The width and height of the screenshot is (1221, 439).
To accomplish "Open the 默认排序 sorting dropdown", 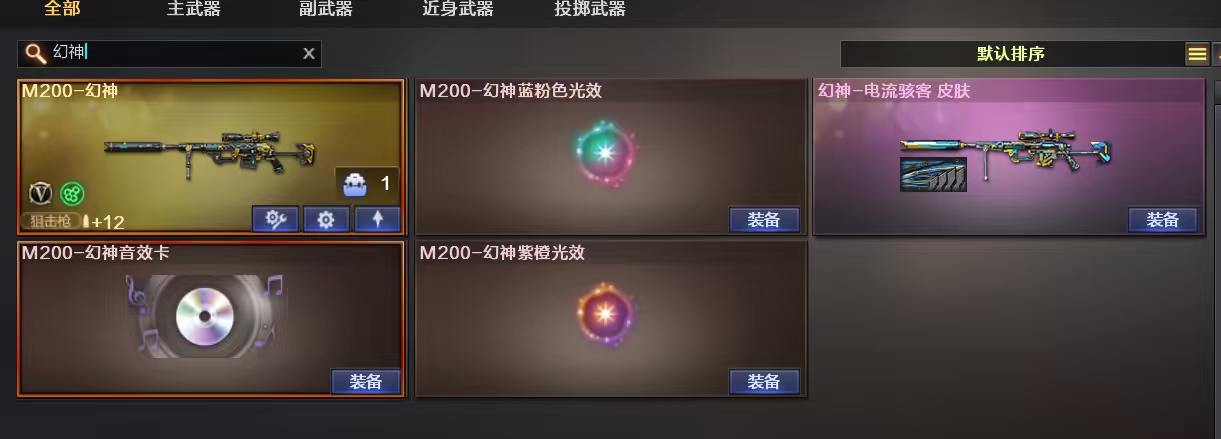I will pos(1011,54).
